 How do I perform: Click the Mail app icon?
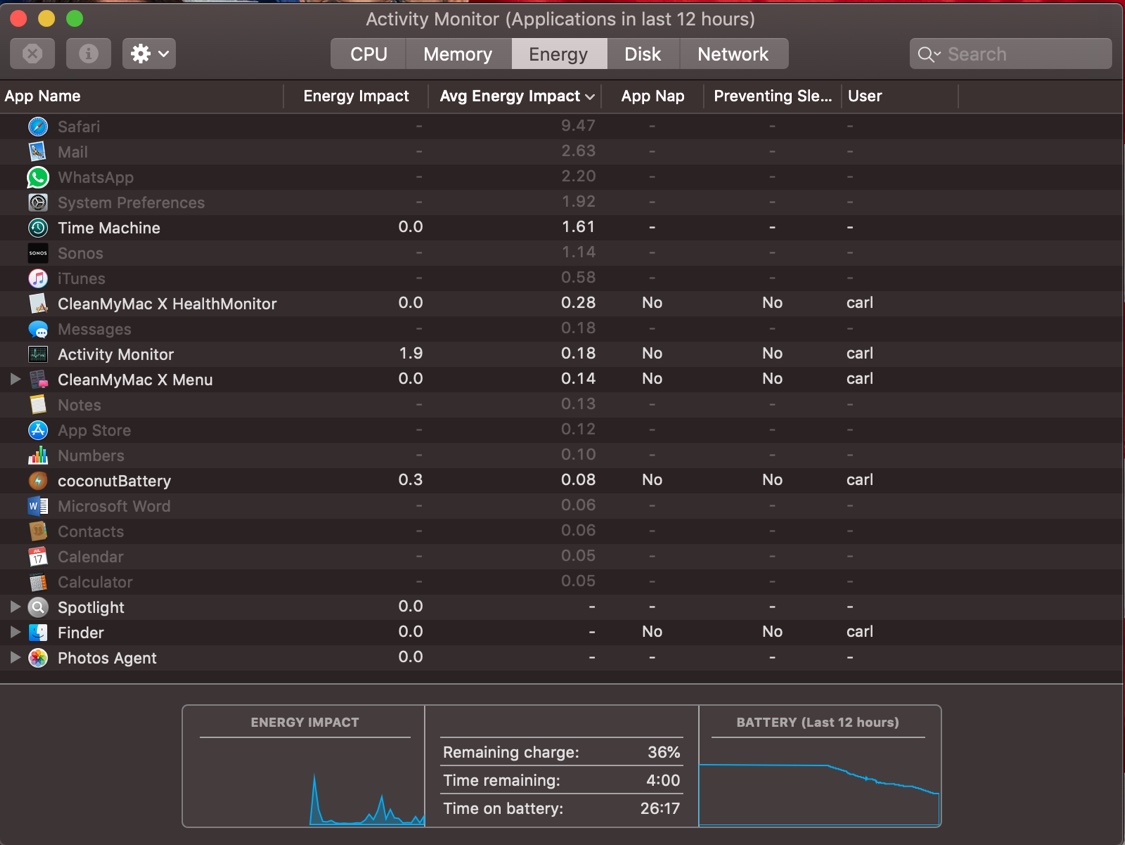point(38,152)
